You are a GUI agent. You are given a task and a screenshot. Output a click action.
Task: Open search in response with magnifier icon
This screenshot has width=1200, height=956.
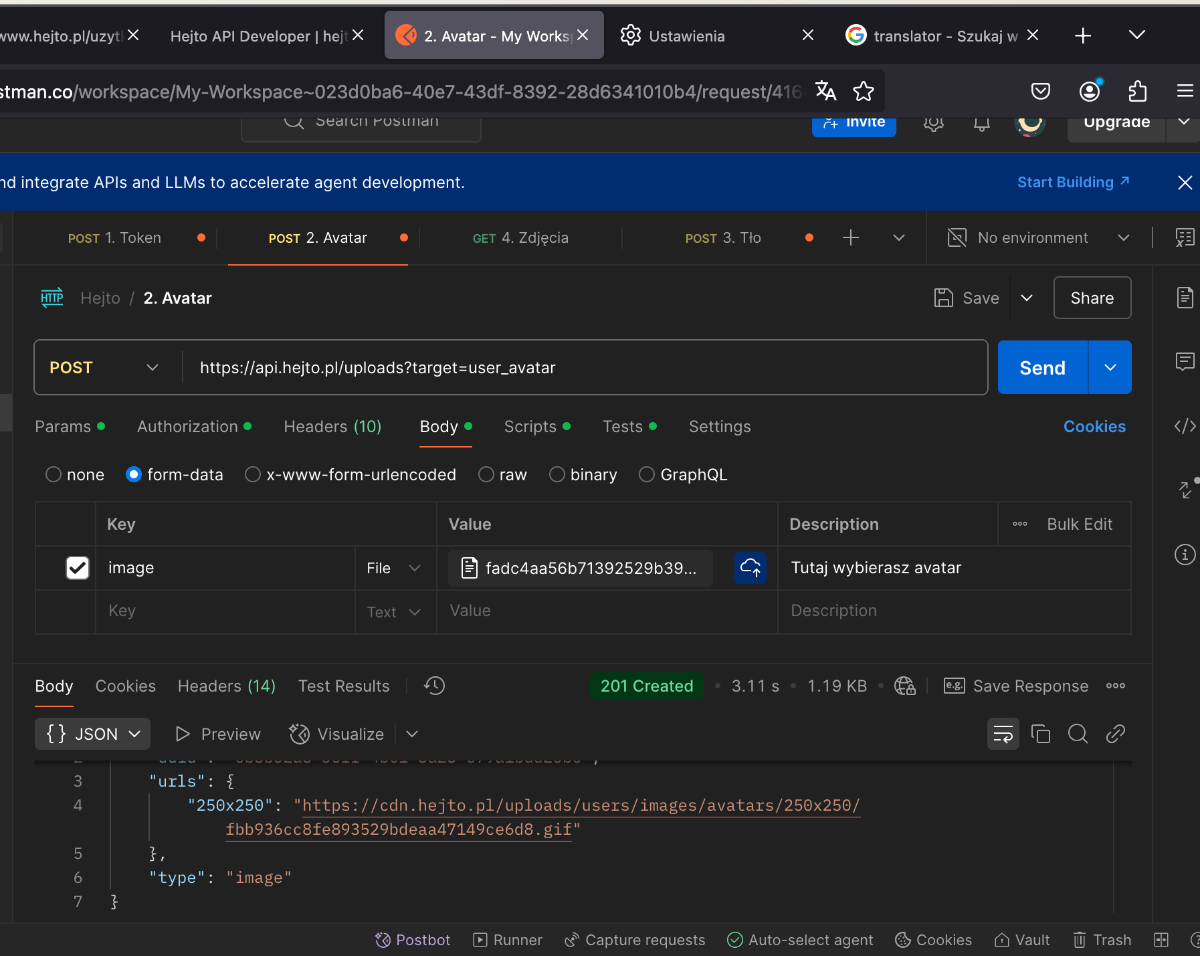point(1077,734)
